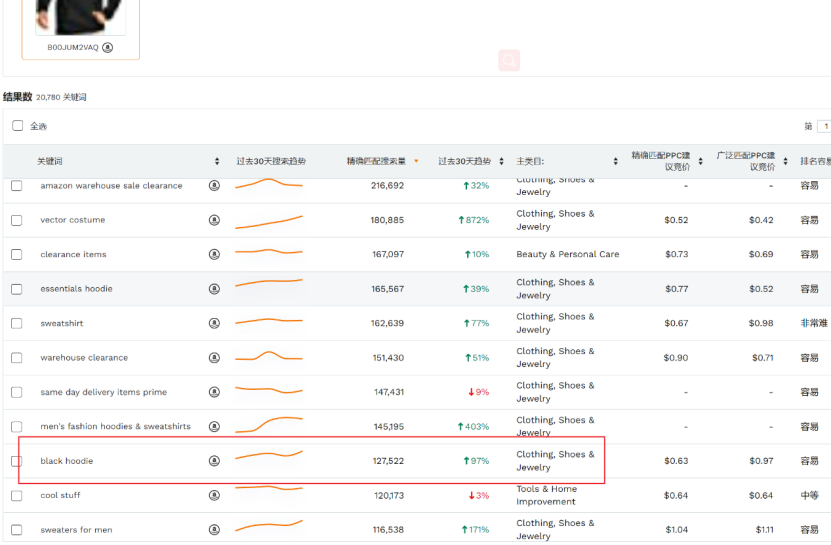Image resolution: width=831 pixels, height=545 pixels.
Task: Tick the 全选 select-all checkbox
Action: (17, 126)
